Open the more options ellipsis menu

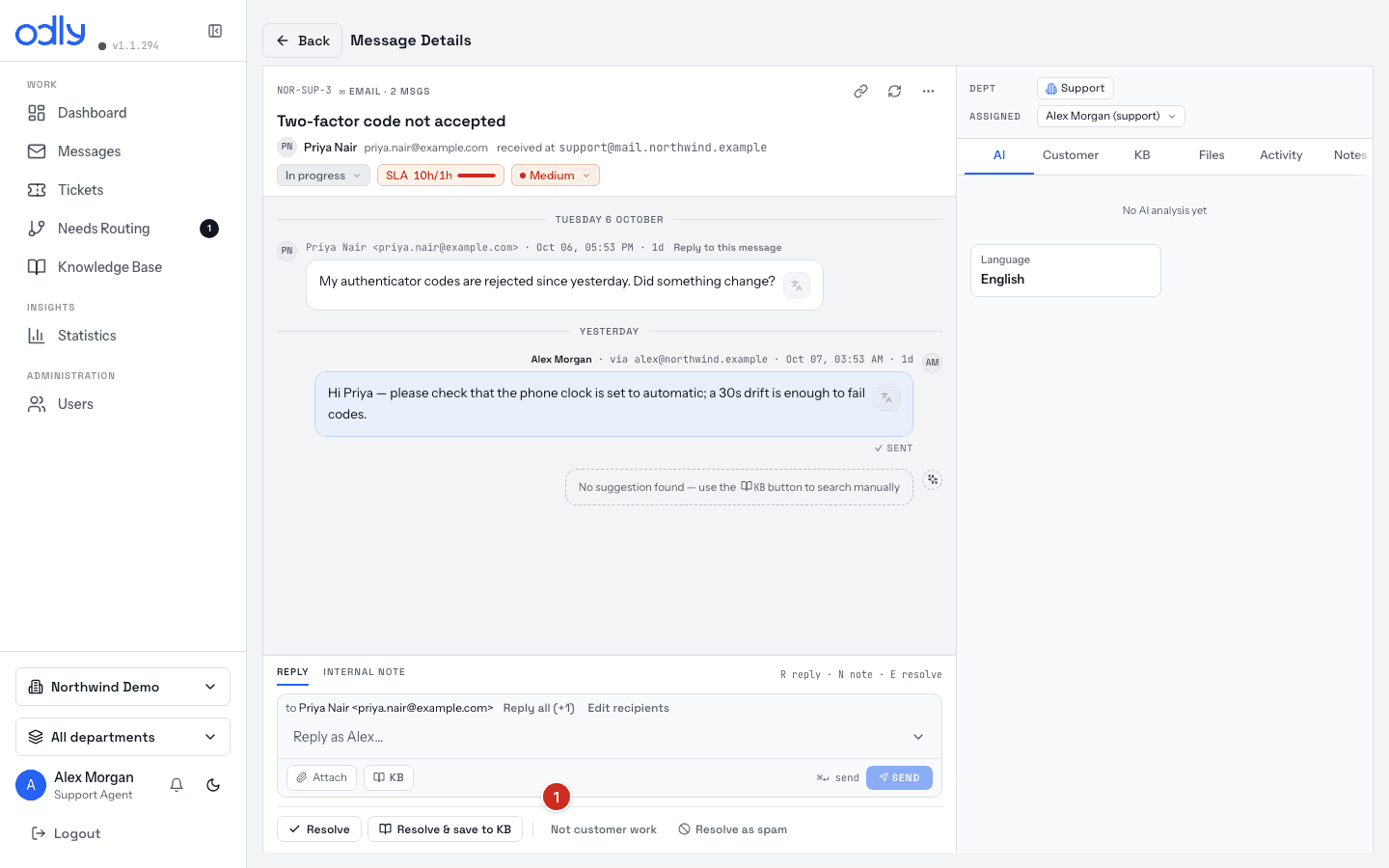tap(928, 92)
